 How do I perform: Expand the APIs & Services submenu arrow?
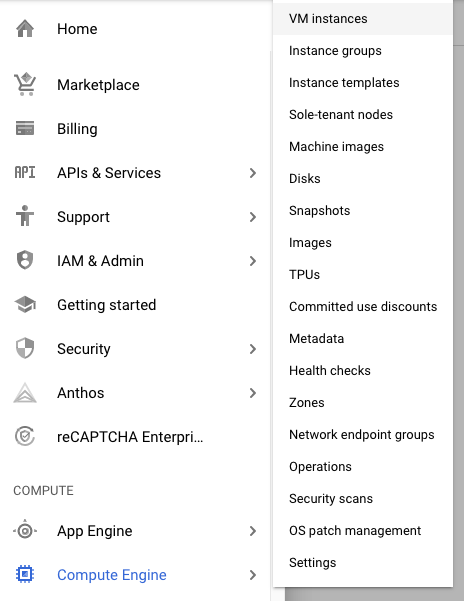click(x=252, y=173)
